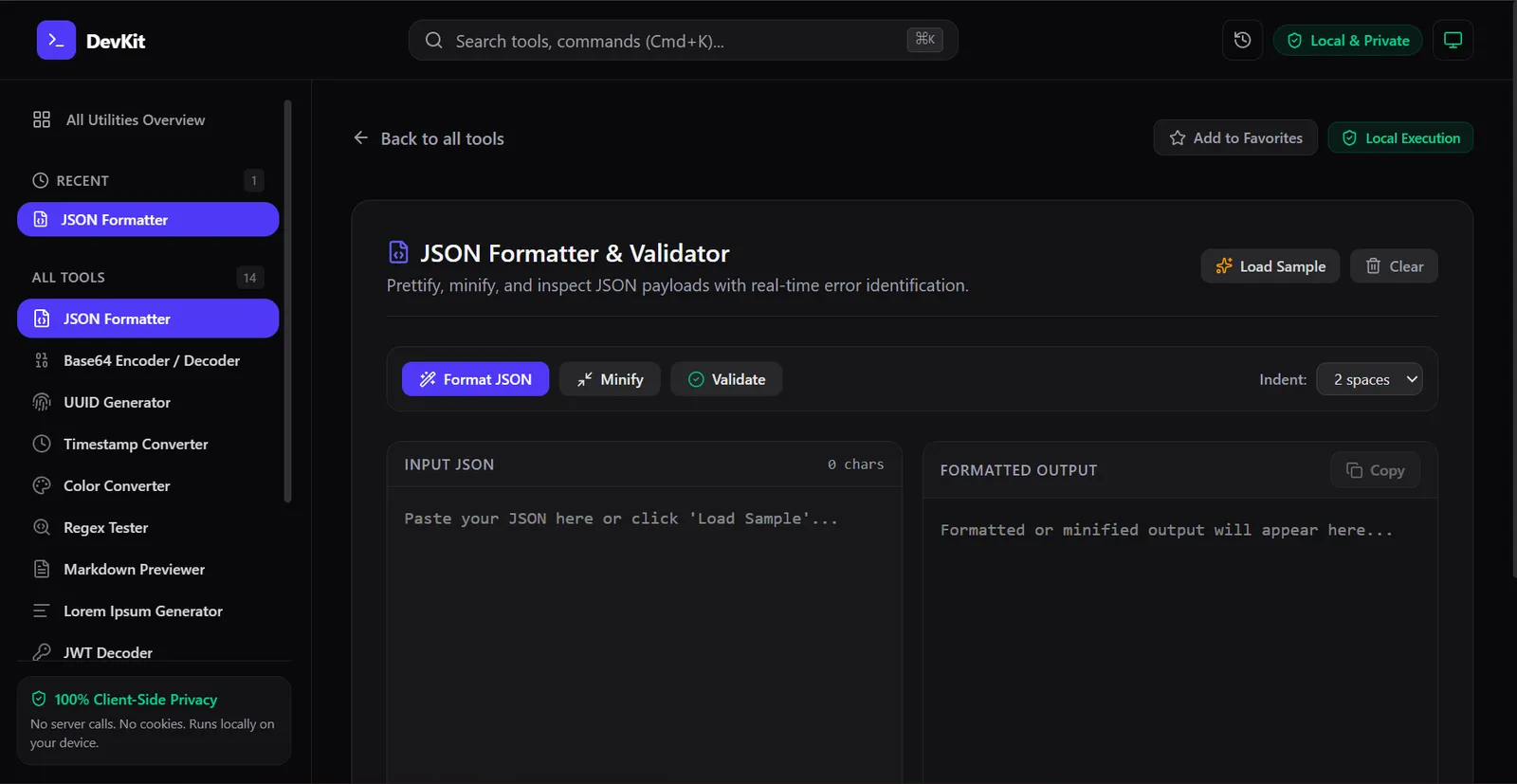Select JSON Formatter under All Tools

click(148, 319)
